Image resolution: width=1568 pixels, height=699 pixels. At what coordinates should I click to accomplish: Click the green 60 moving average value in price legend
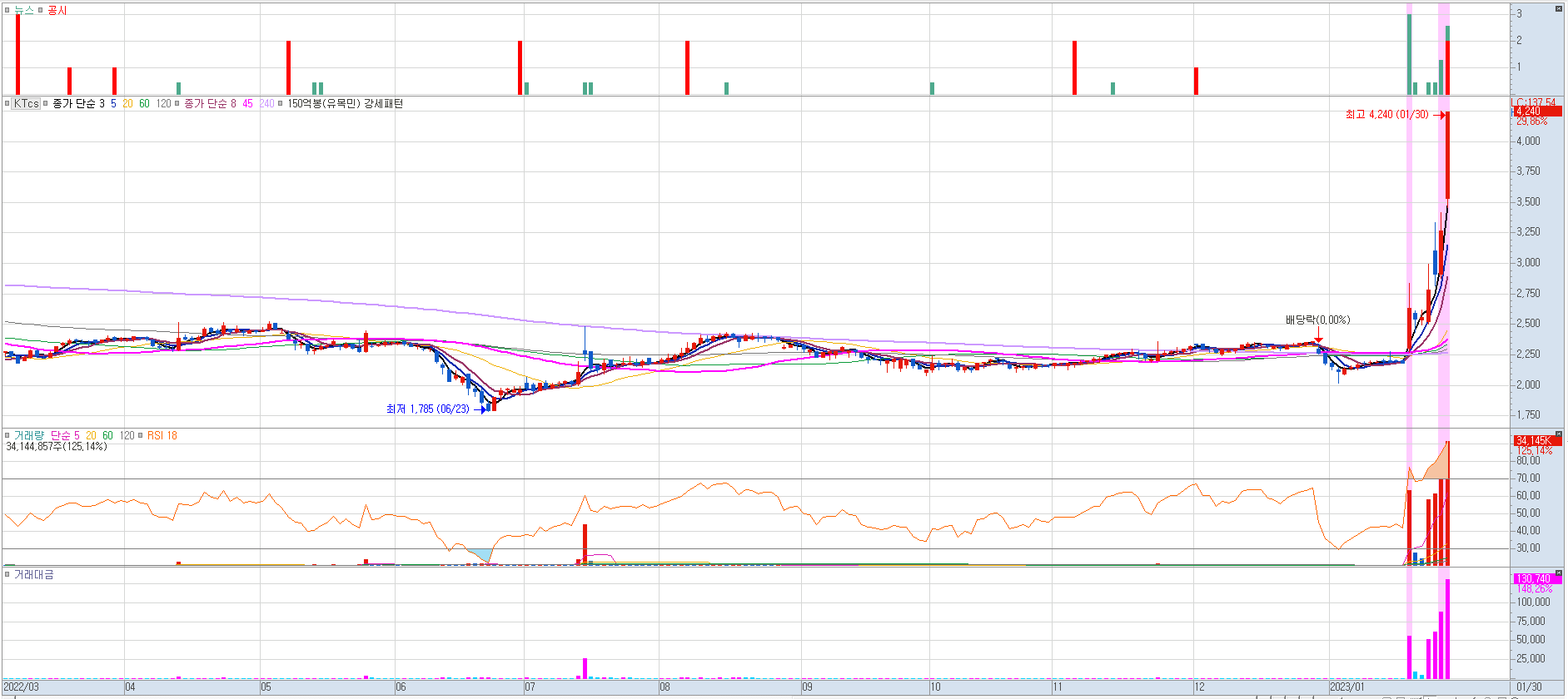click(x=144, y=104)
